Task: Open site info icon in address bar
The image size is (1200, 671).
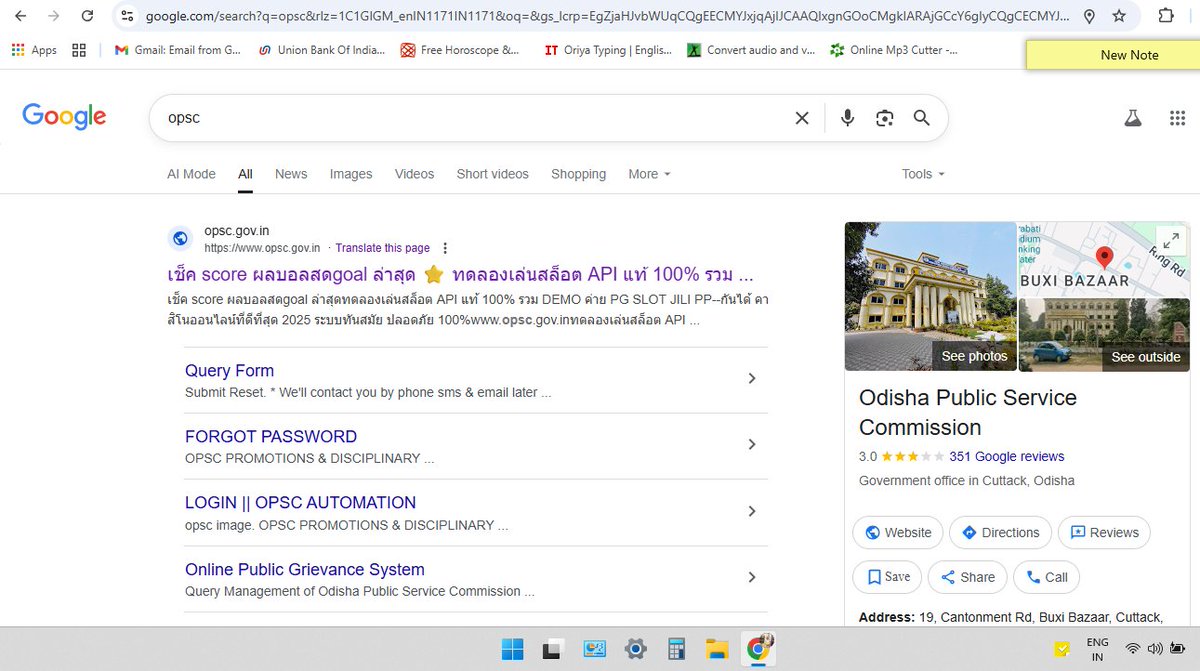Action: pos(126,16)
